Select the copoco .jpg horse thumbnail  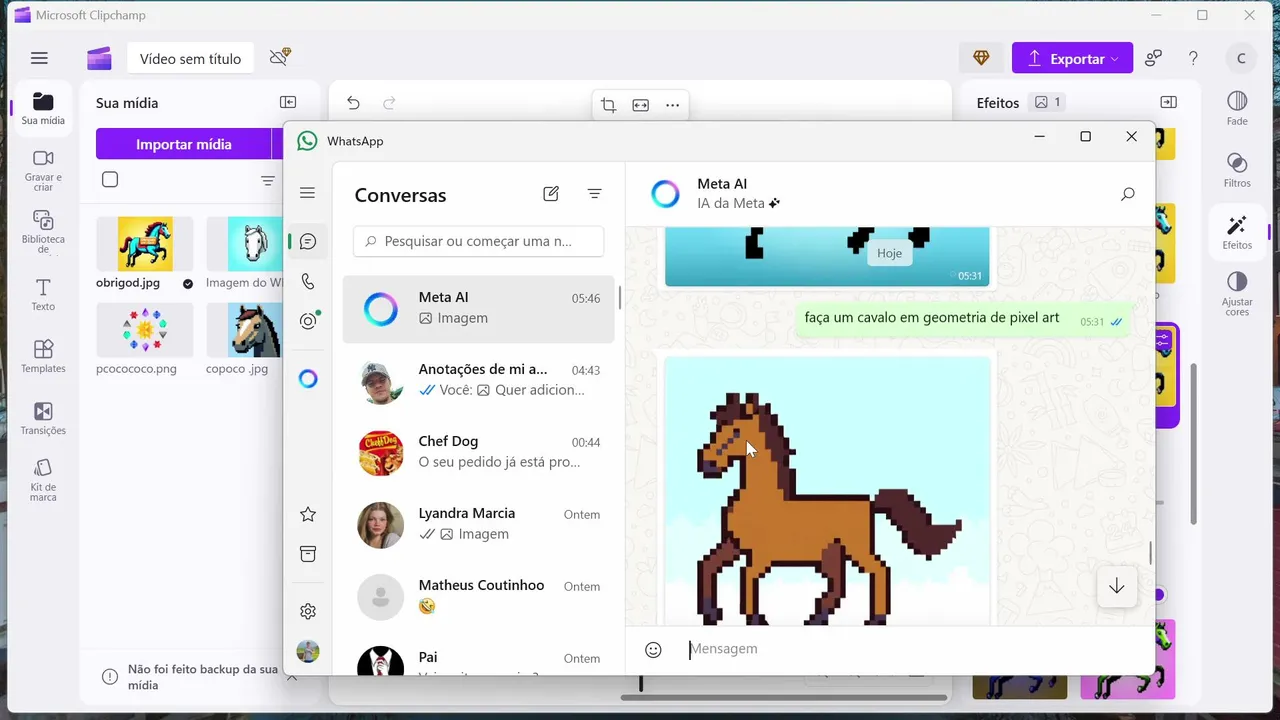pyautogui.click(x=244, y=330)
